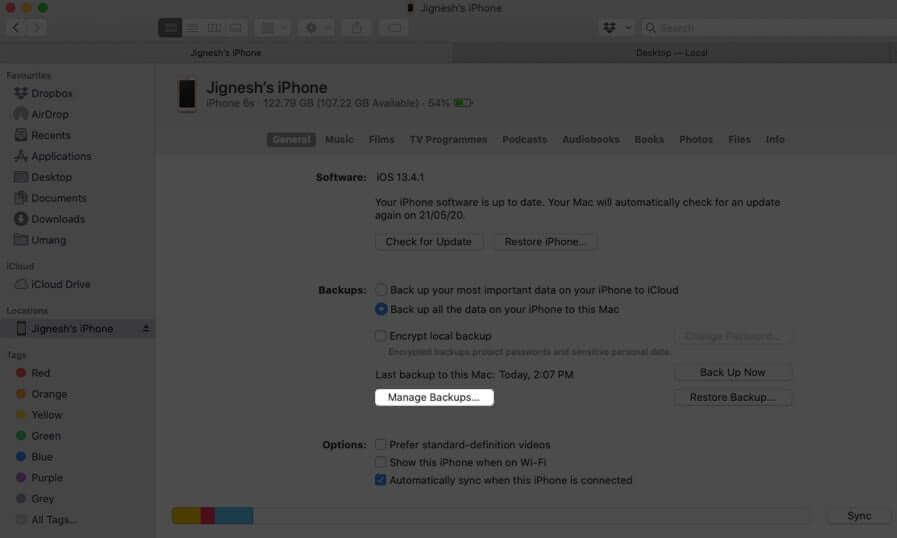Click the Restore iPhone button
Viewport: 897px width, 538px height.
click(x=545, y=242)
